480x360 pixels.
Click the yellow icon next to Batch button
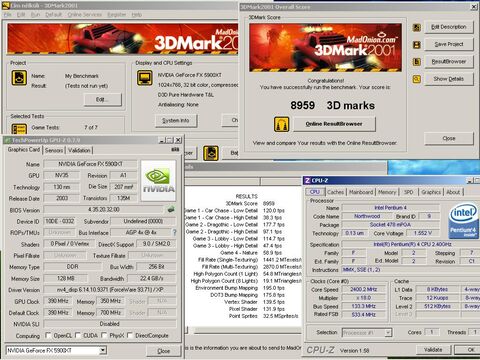coord(211,153)
